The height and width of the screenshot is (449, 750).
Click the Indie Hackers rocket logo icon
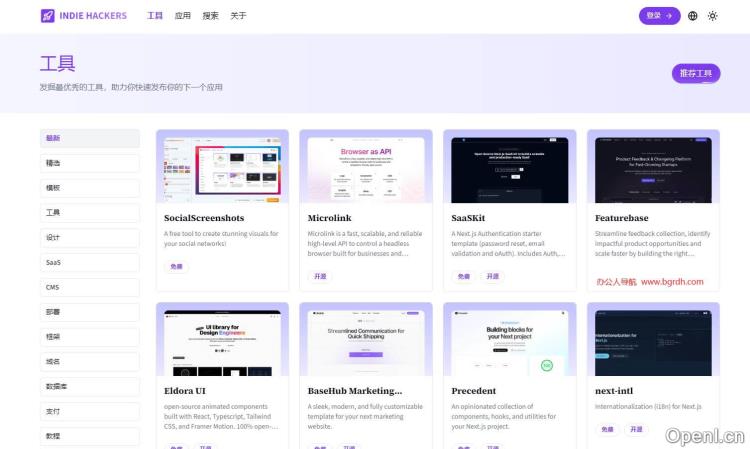click(x=48, y=16)
